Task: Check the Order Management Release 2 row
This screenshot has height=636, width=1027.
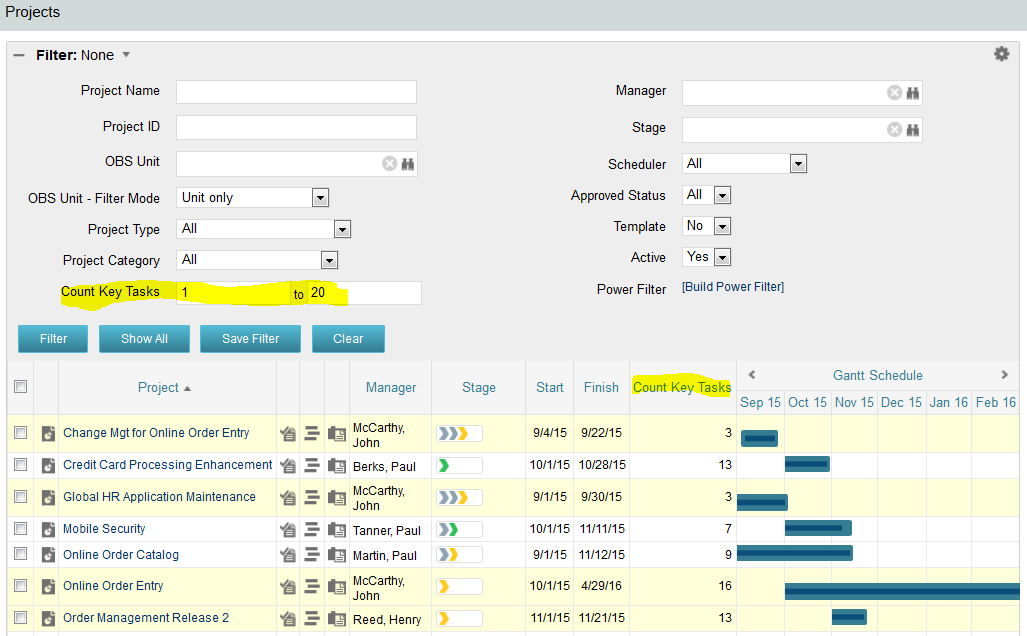Action: point(21,617)
